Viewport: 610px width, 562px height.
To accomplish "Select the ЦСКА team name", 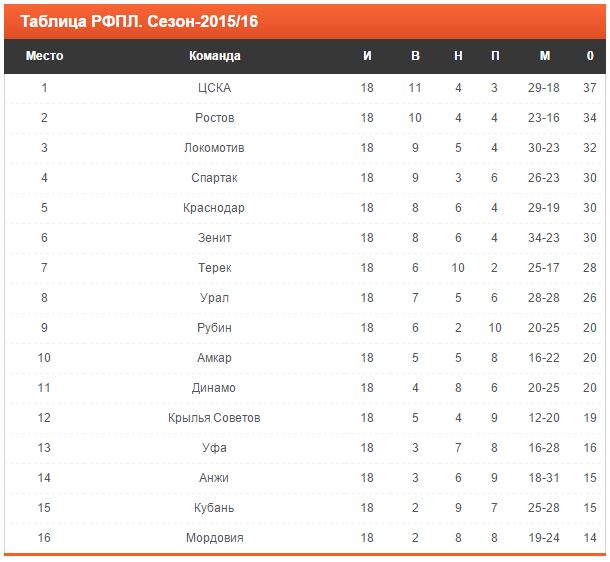I will [214, 88].
